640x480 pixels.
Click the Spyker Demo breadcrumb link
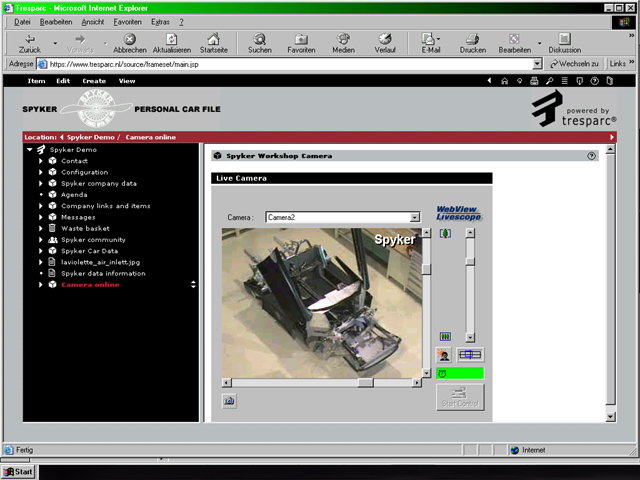coord(91,137)
